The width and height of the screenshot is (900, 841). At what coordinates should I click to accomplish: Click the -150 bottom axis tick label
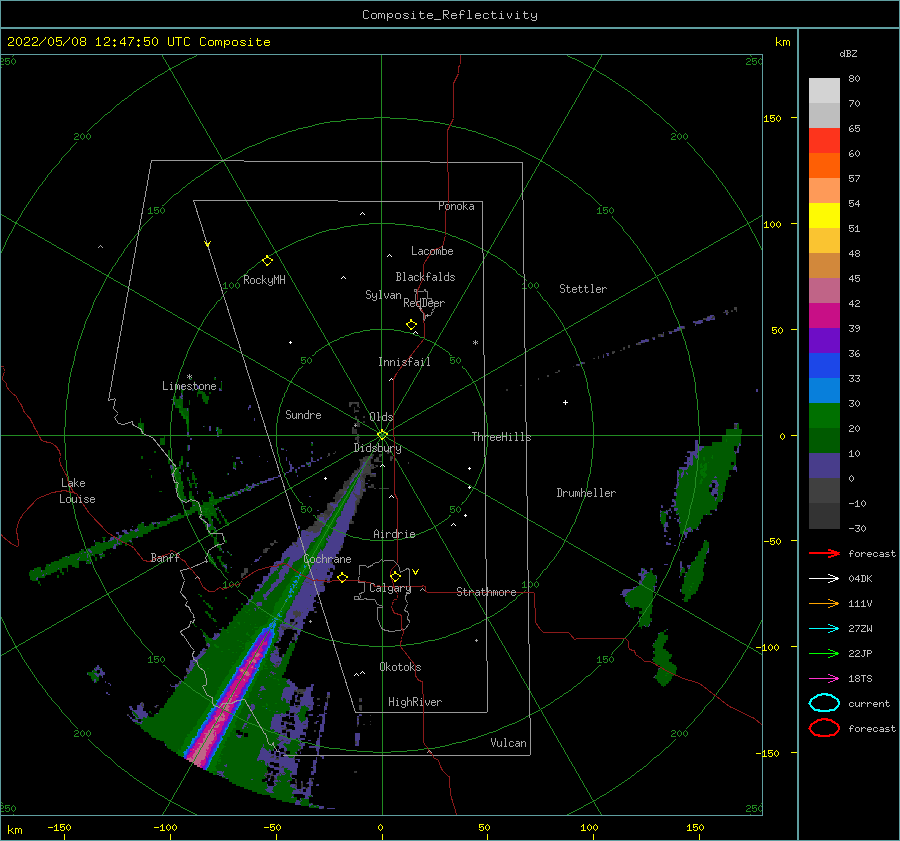(x=59, y=828)
